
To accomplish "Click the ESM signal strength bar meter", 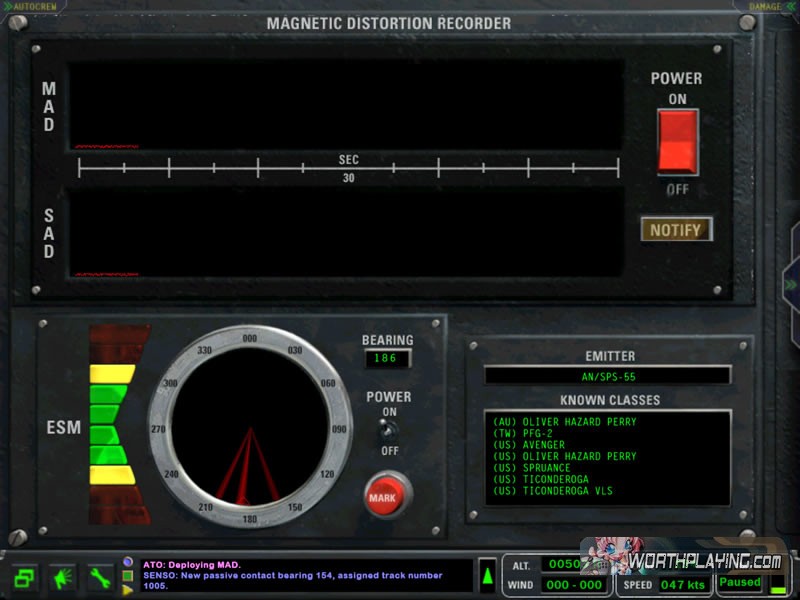I will [111, 424].
